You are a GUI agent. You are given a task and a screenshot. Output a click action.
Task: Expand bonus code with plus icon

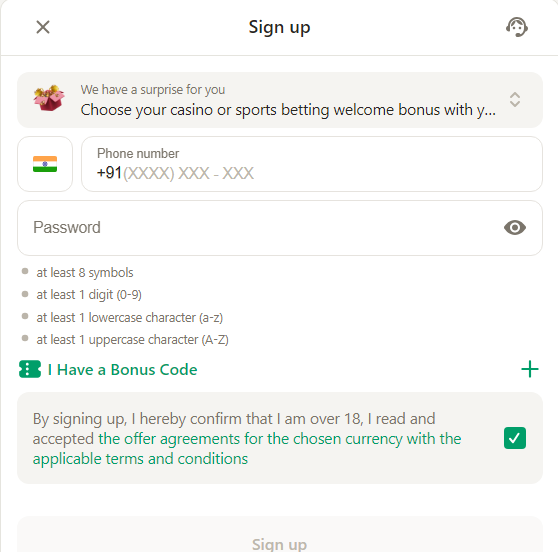pyautogui.click(x=530, y=369)
